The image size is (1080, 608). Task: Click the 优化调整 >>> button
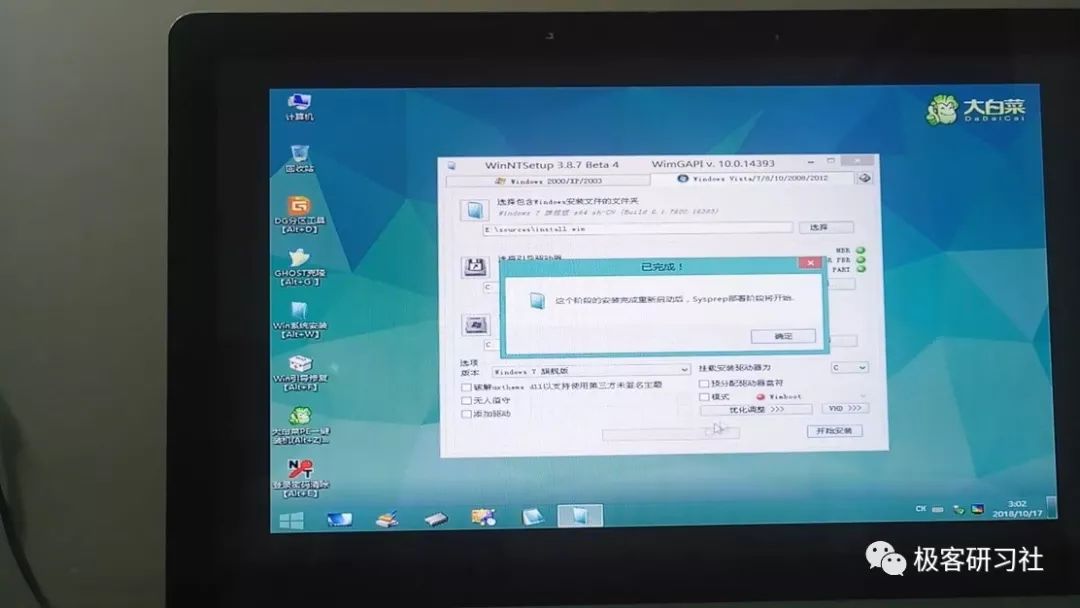pyautogui.click(x=756, y=409)
